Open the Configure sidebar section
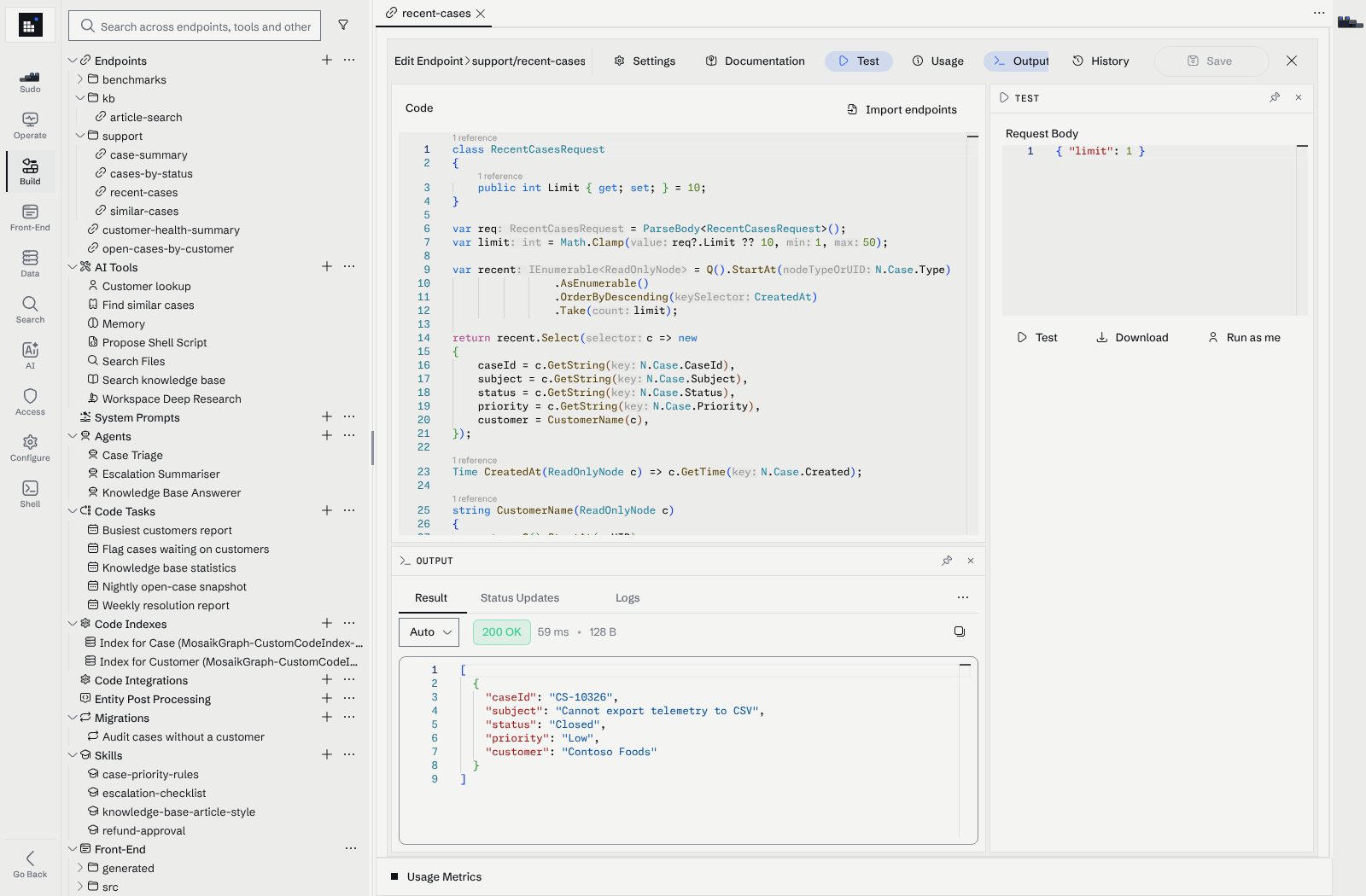The image size is (1366, 896). pyautogui.click(x=30, y=448)
